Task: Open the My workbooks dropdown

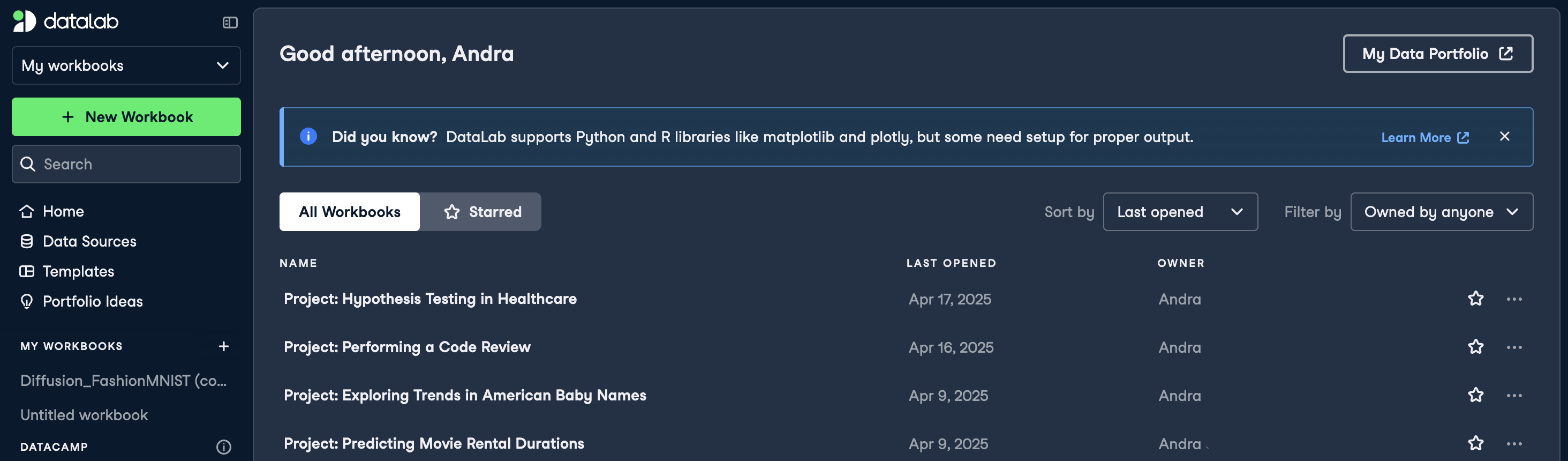Action: coord(126,65)
